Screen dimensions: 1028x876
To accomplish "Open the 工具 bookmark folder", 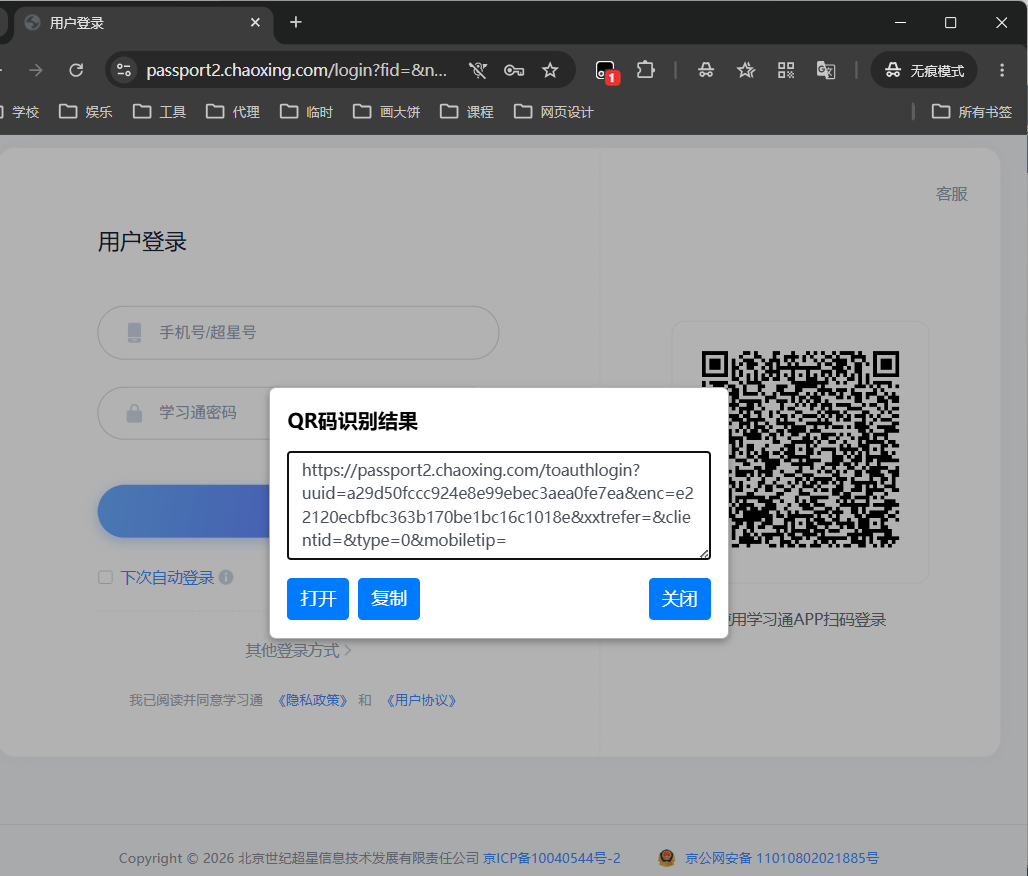I will [x=159, y=112].
